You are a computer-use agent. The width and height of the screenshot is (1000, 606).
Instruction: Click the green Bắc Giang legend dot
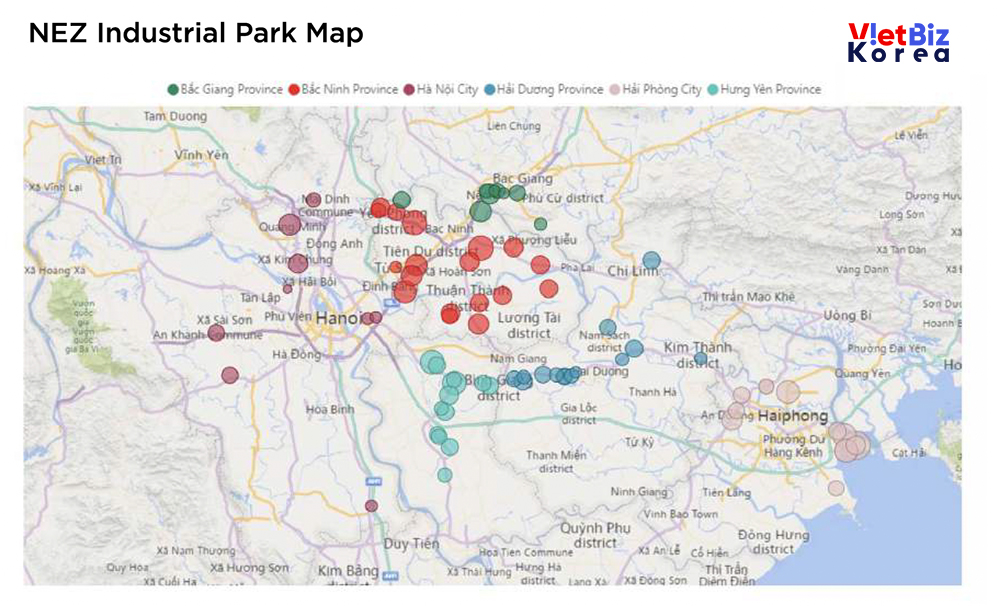click(x=173, y=90)
